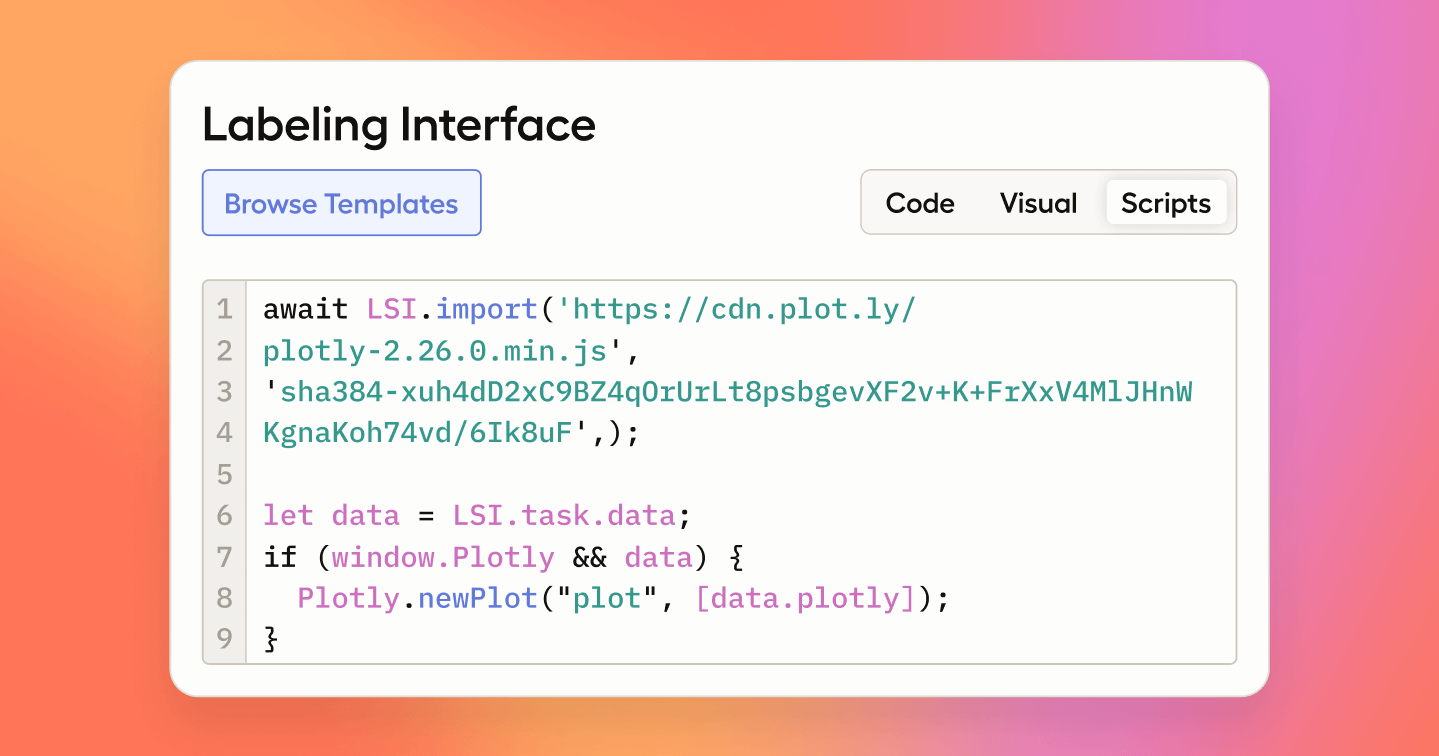This screenshot has width=1439, height=756.
Task: Select the sha384 integrity hash string
Action: point(730,391)
